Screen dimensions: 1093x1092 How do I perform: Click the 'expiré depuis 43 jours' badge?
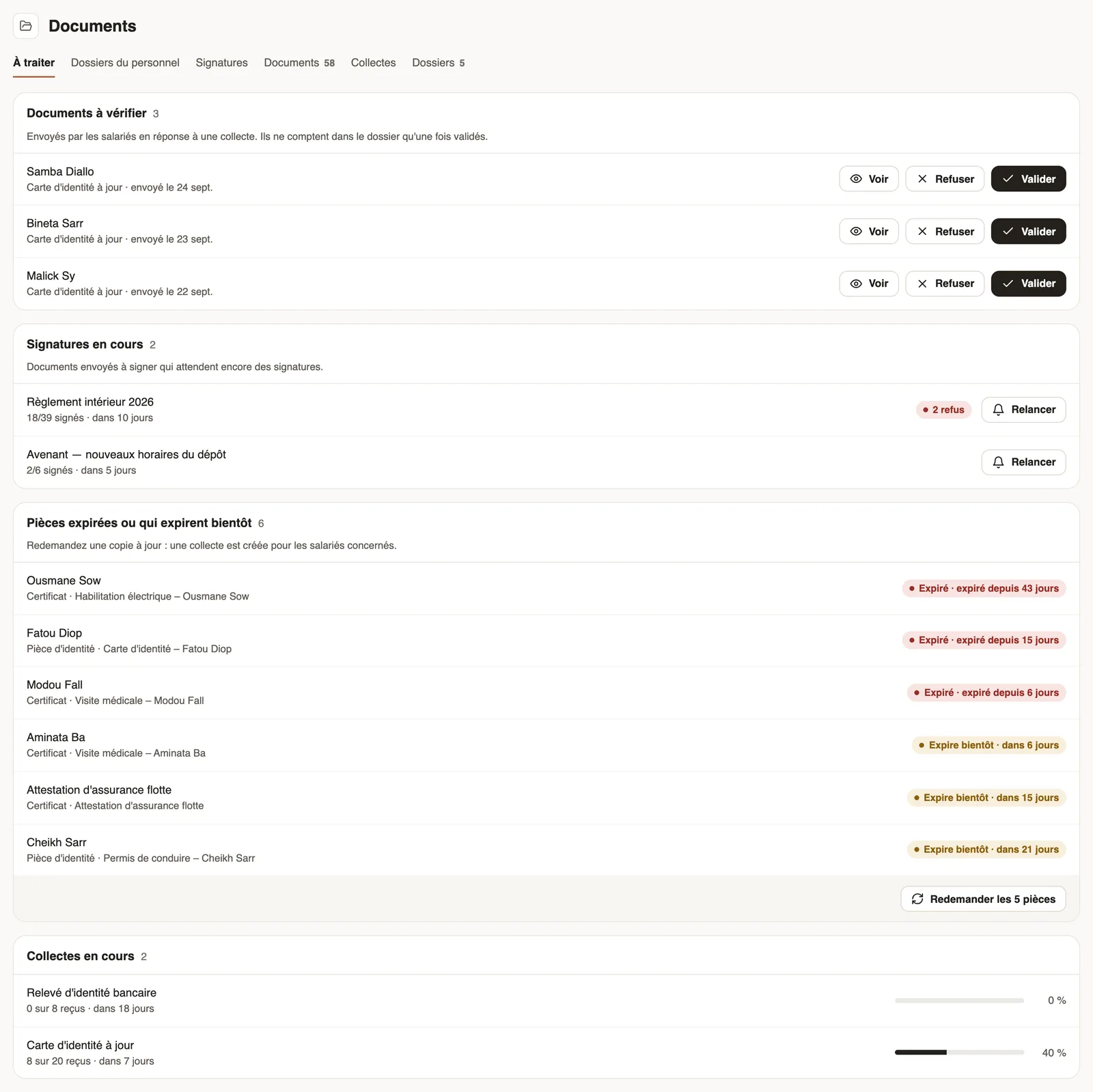984,588
